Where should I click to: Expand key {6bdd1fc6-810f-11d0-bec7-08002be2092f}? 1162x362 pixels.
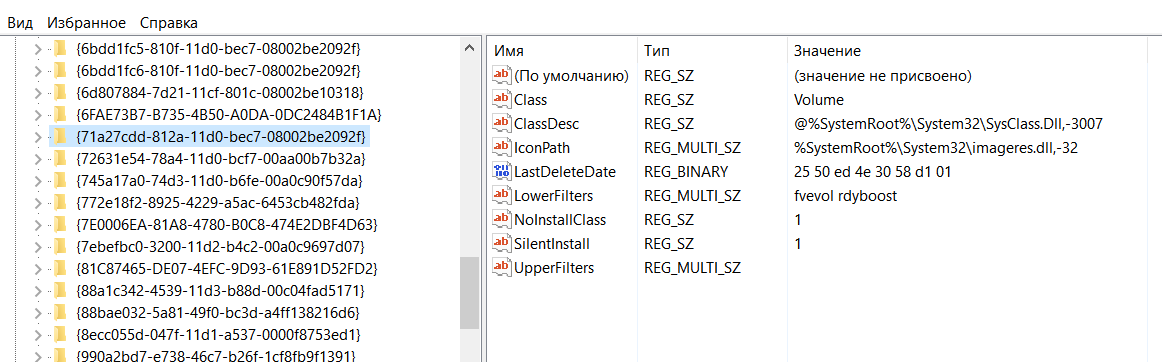point(38,70)
